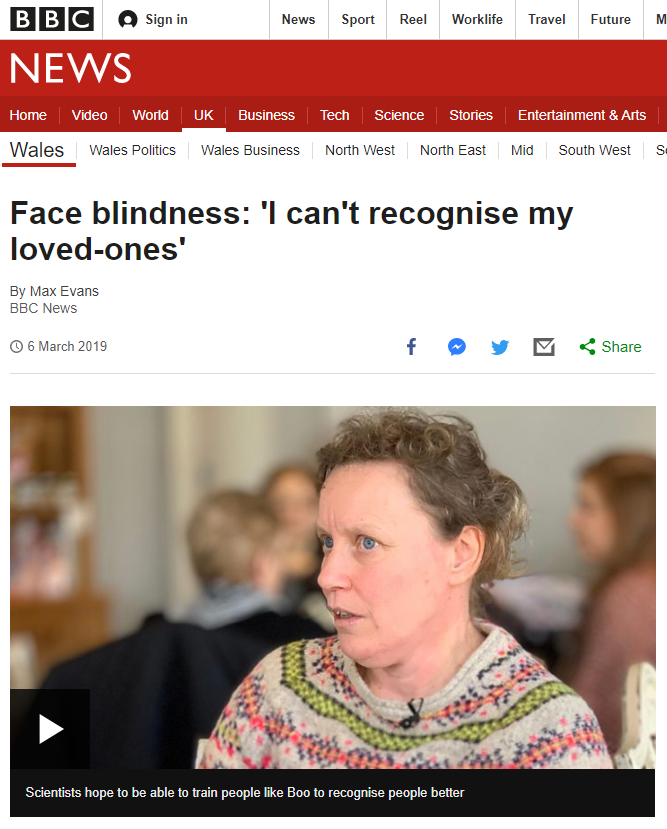Viewport: 667px width, 829px height.
Task: Go to the Worklife section
Action: (x=477, y=20)
